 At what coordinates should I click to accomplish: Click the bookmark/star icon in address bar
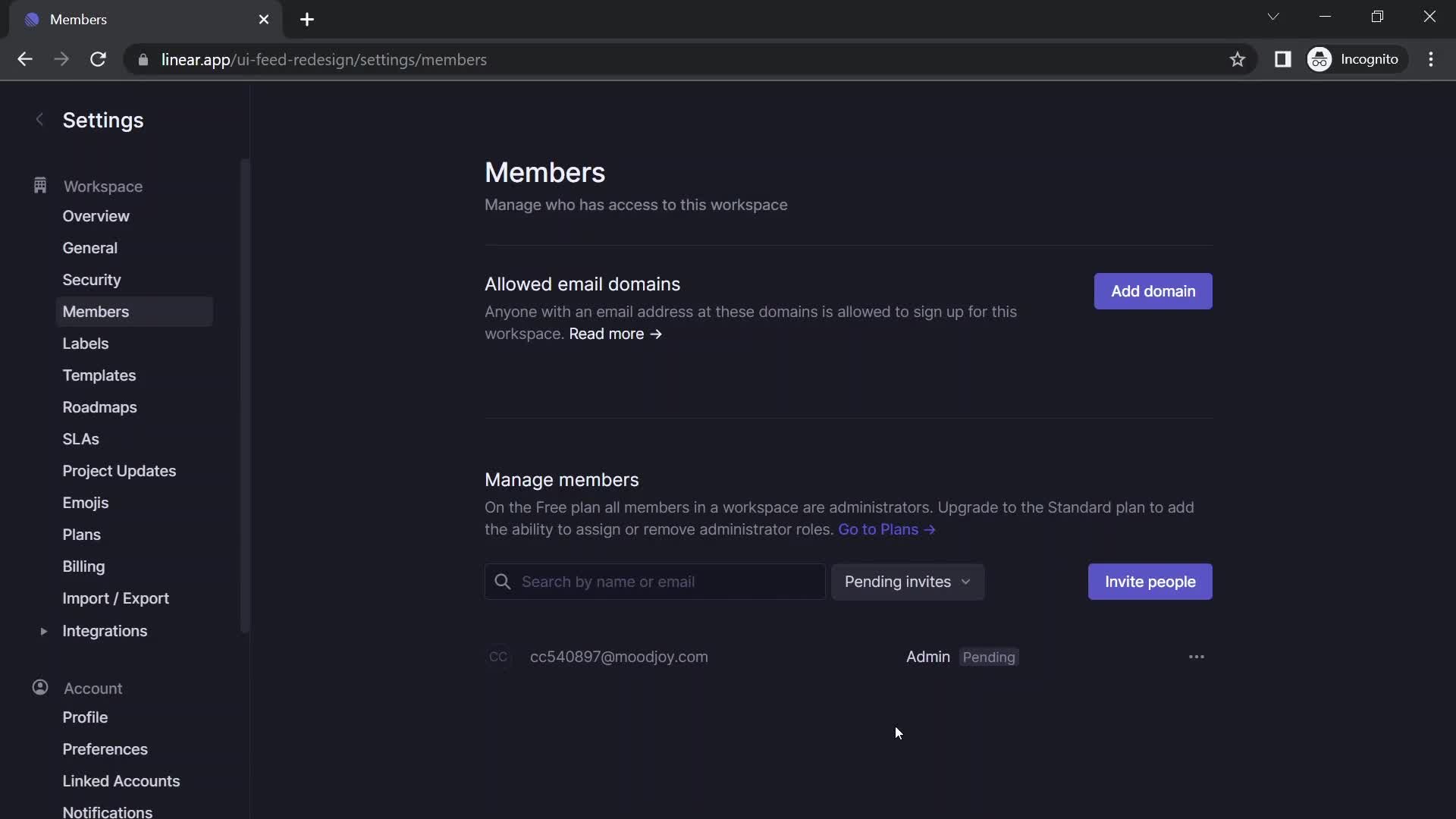pyautogui.click(x=1237, y=60)
